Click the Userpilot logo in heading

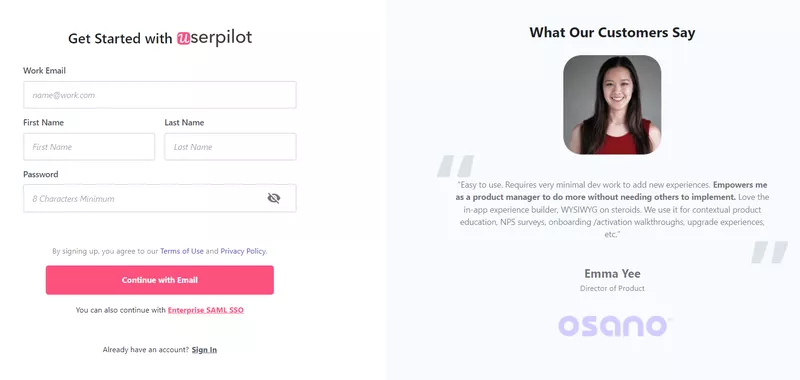214,38
